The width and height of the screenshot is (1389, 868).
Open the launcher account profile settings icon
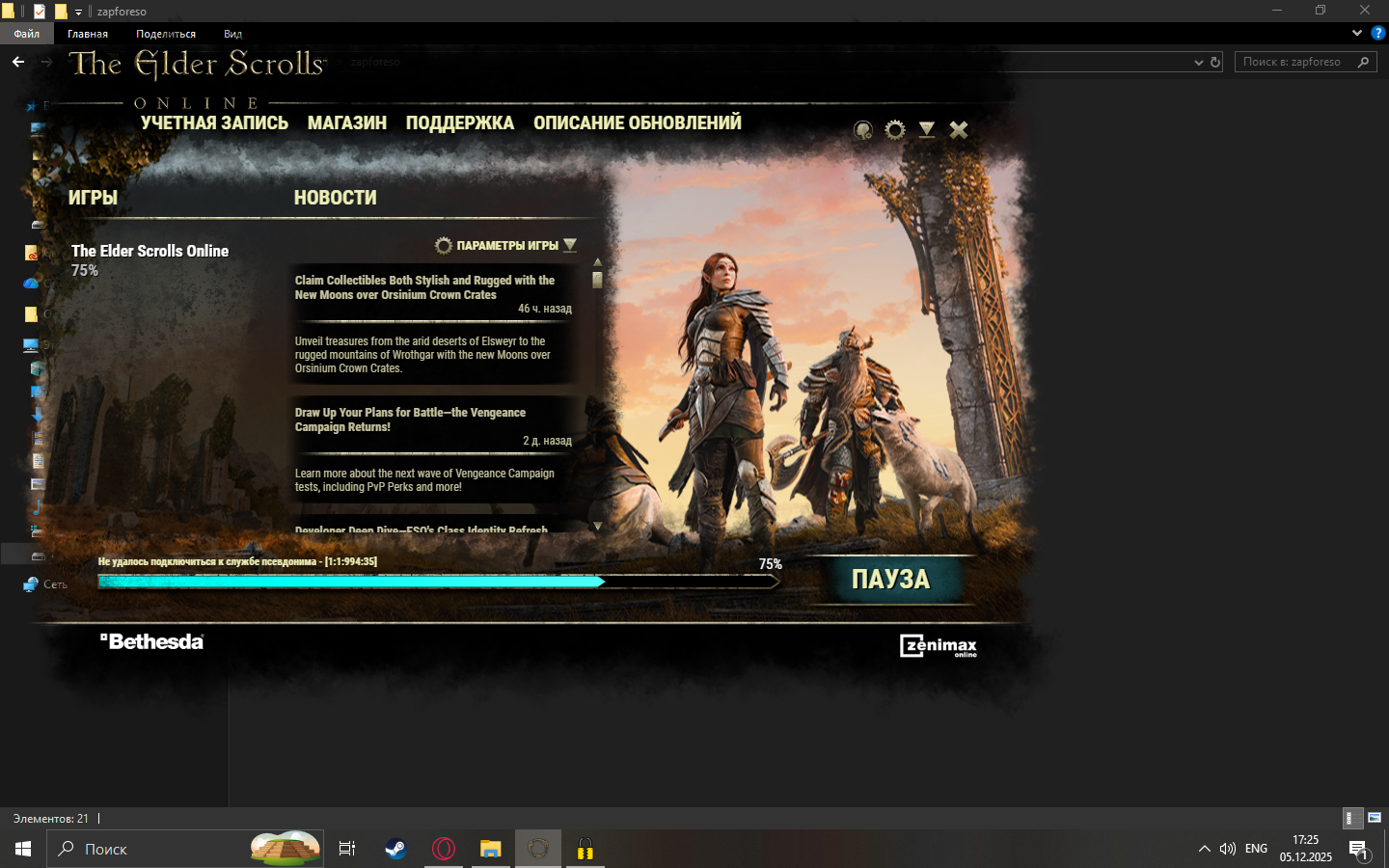863,130
